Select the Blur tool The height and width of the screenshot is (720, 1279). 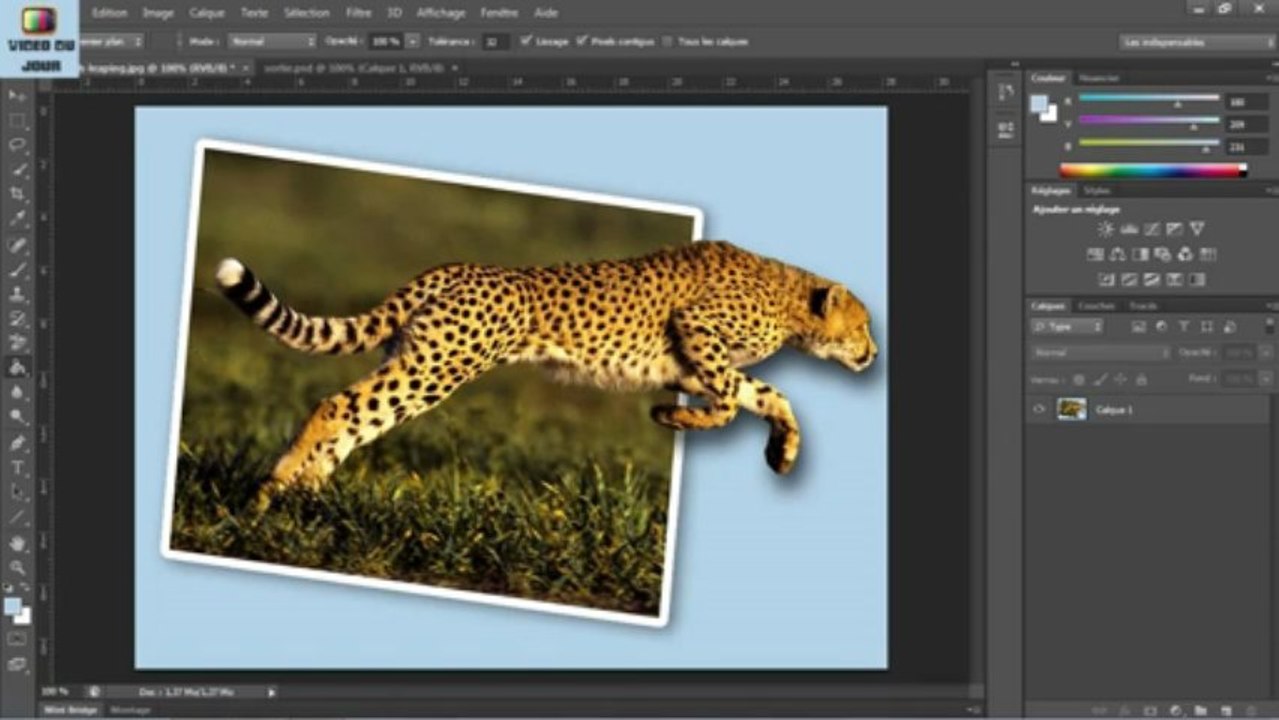point(17,392)
